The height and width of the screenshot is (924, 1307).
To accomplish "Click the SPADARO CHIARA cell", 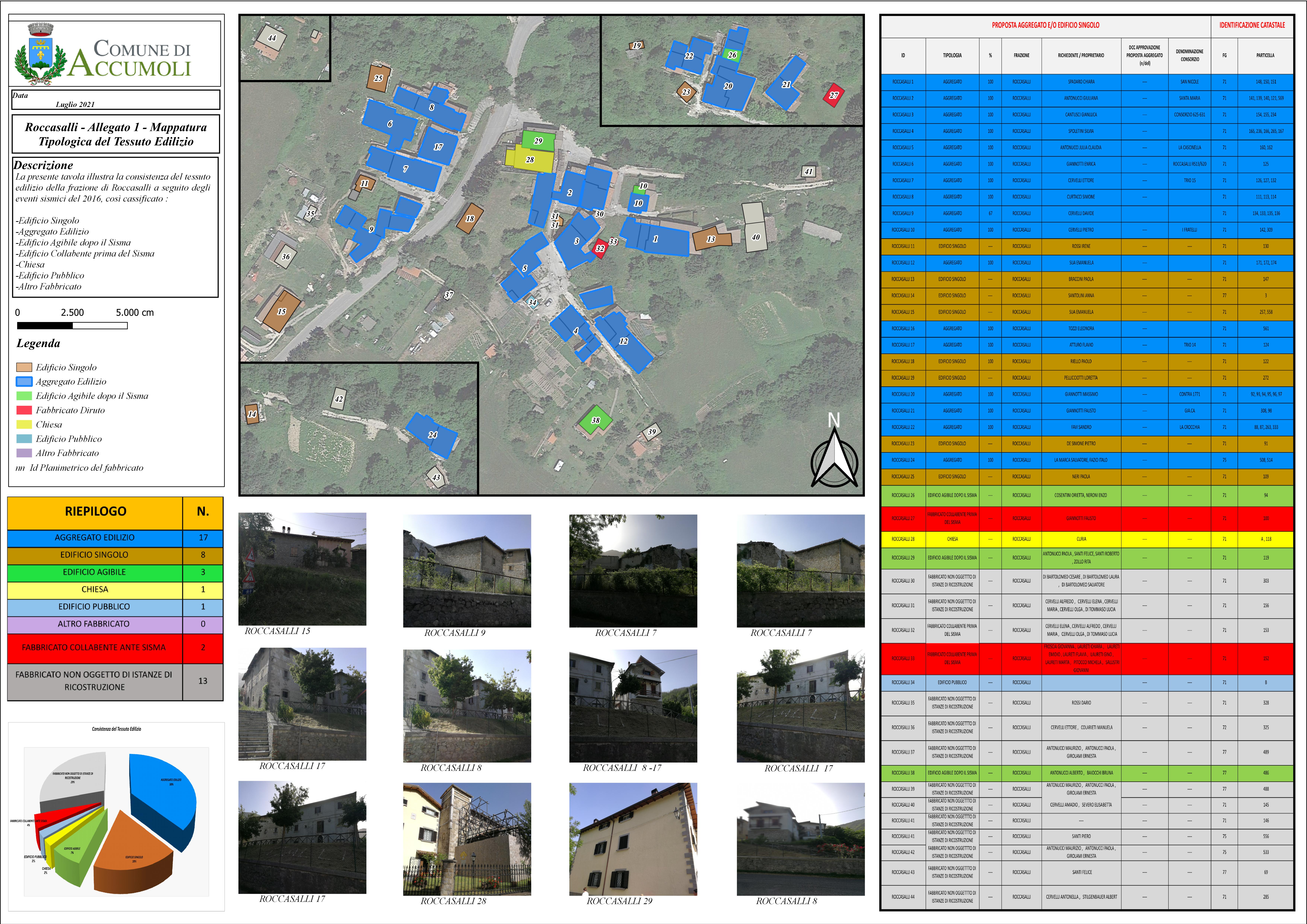I will (1081, 82).
